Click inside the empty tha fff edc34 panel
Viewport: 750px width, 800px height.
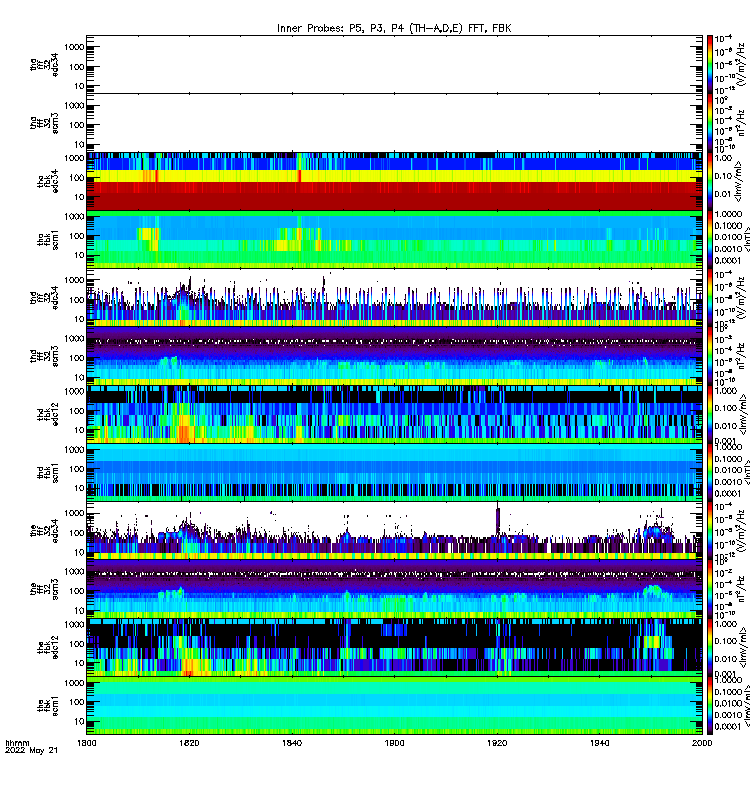click(394, 65)
